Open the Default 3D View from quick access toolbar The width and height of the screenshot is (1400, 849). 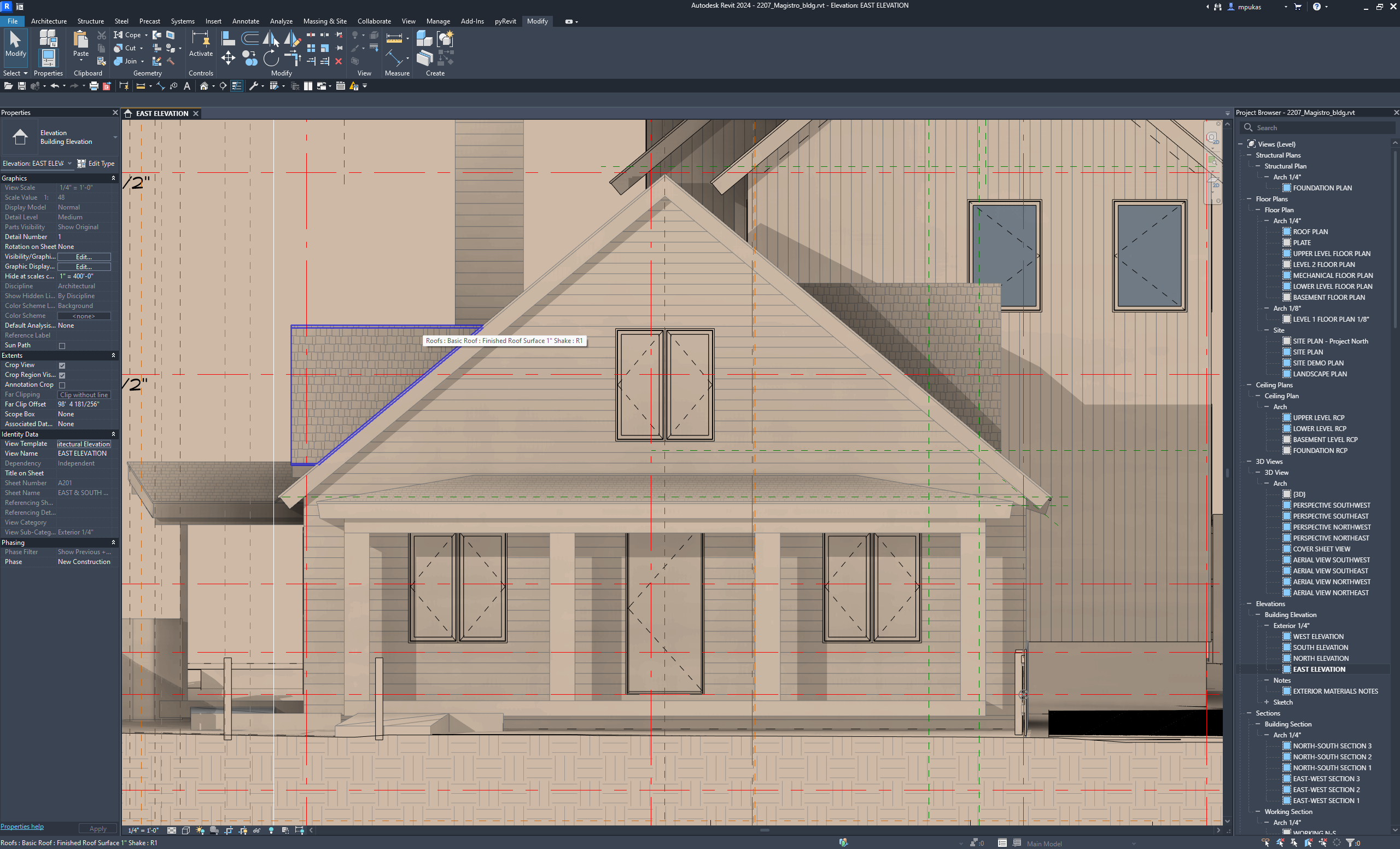[x=205, y=86]
